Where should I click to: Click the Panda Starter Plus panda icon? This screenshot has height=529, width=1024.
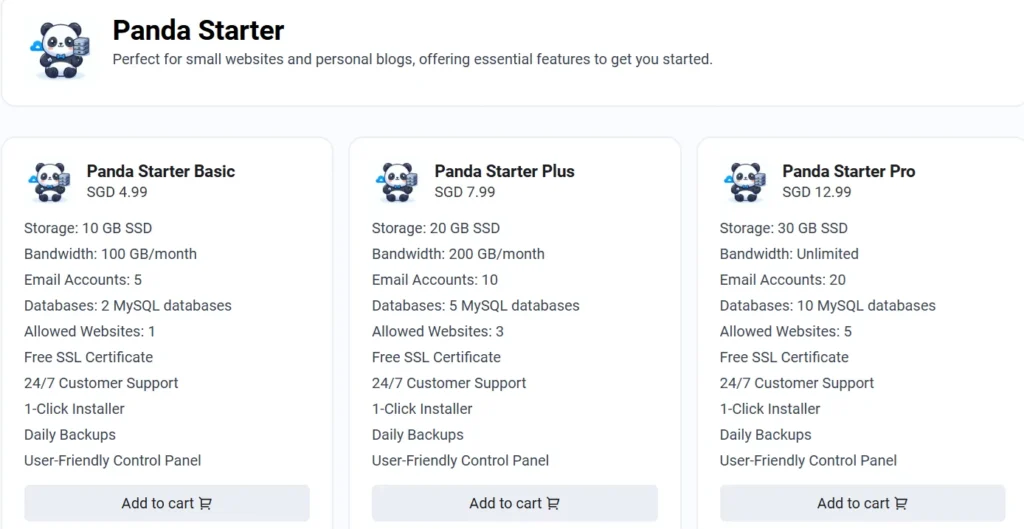point(398,182)
